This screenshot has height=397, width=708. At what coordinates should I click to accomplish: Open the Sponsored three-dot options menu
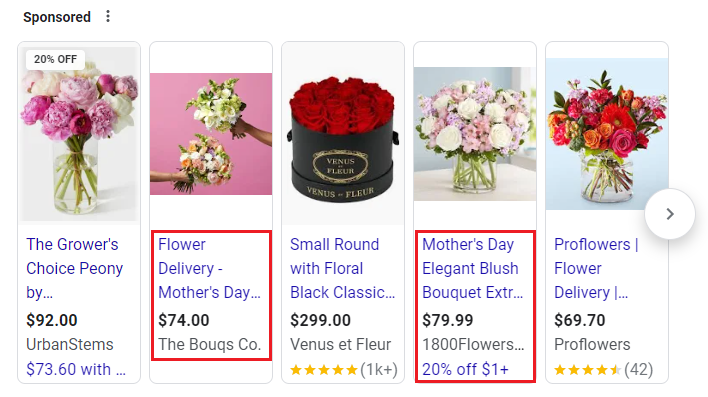(107, 17)
